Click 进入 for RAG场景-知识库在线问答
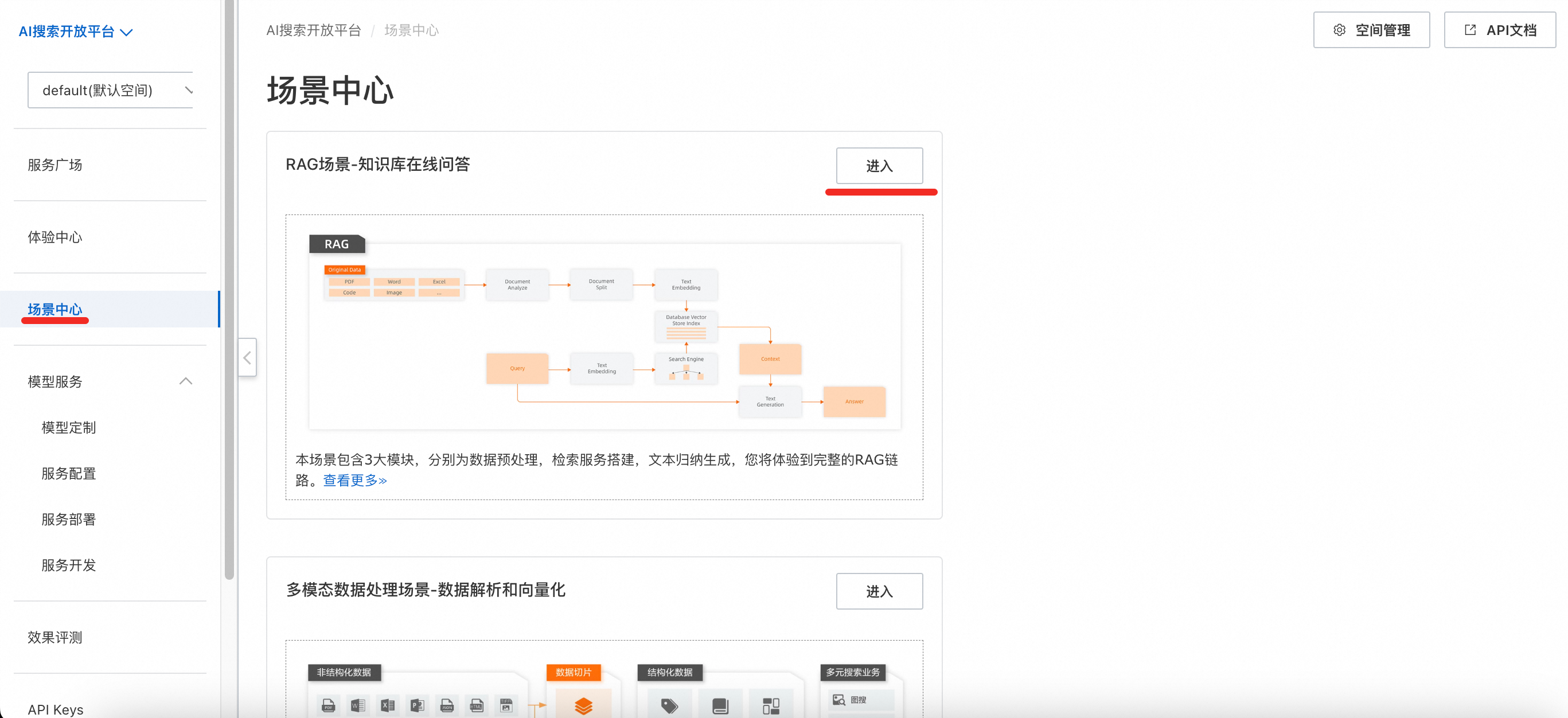The image size is (1568, 718). [x=879, y=166]
